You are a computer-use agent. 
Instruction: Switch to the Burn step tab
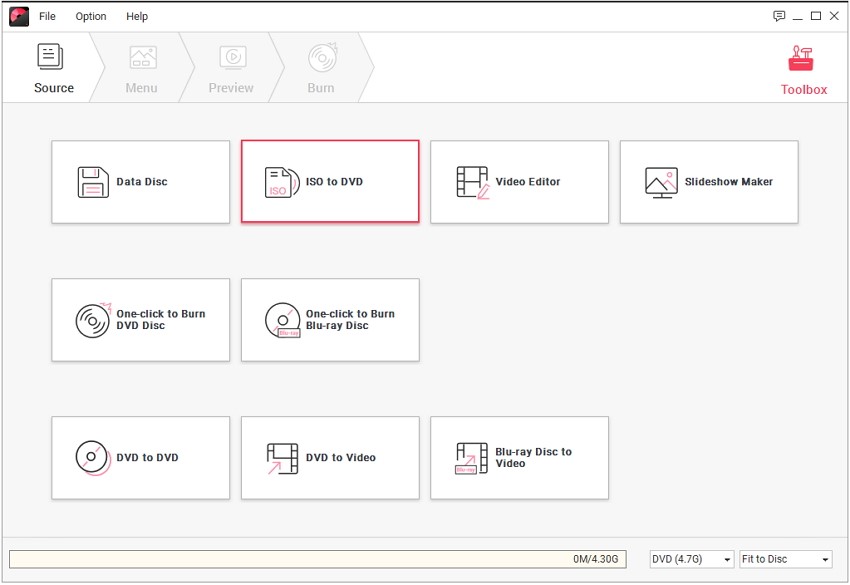coord(321,69)
